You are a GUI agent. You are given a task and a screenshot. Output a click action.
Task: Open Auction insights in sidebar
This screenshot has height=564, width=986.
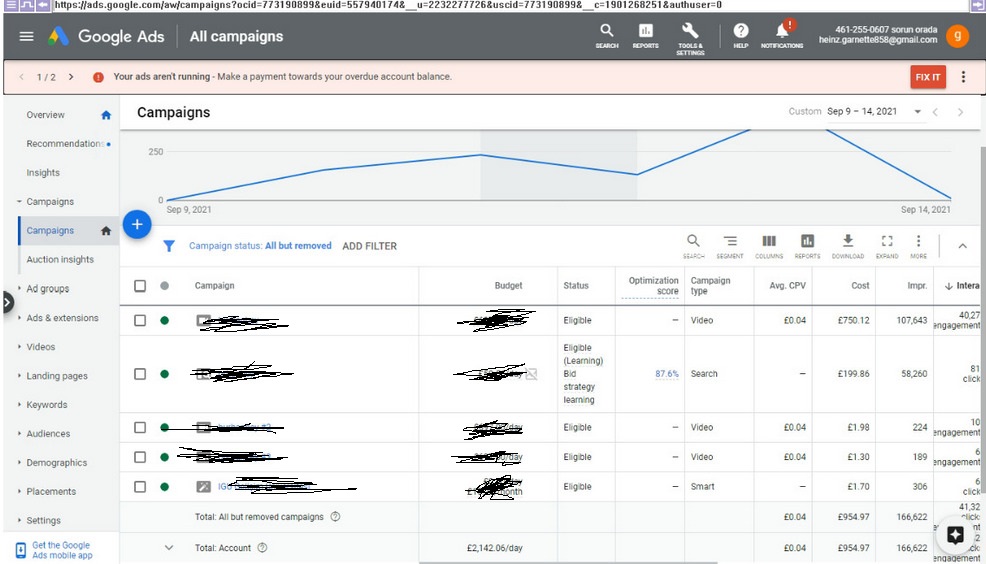[60, 260]
